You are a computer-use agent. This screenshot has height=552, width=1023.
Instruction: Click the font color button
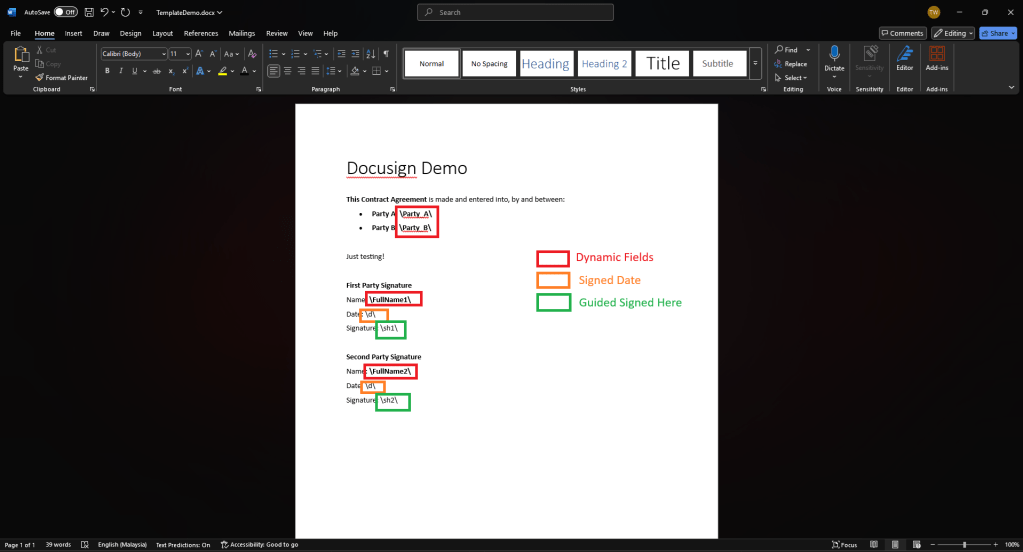pyautogui.click(x=245, y=71)
